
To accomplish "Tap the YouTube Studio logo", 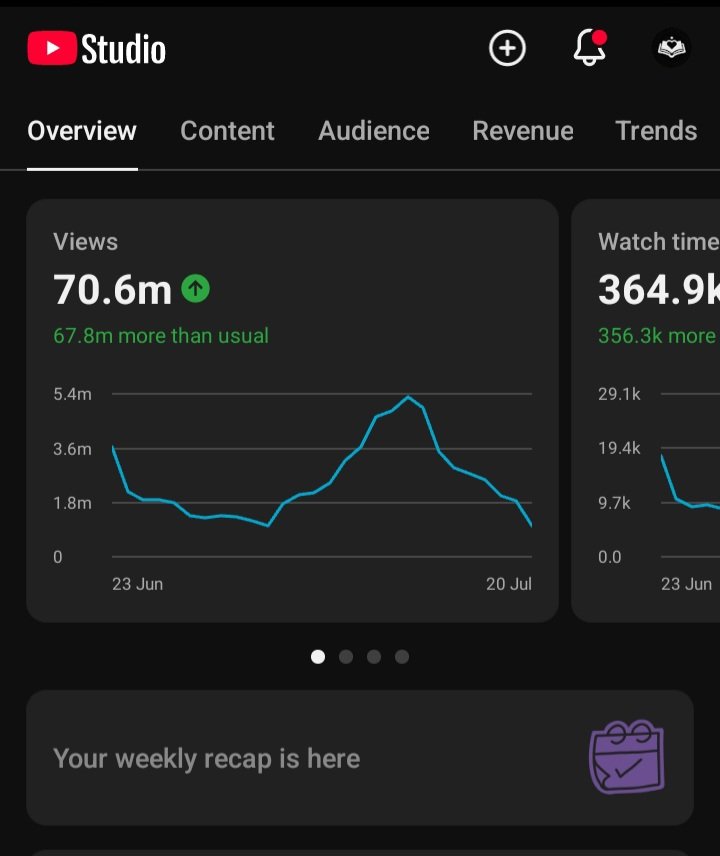I will click(x=97, y=49).
